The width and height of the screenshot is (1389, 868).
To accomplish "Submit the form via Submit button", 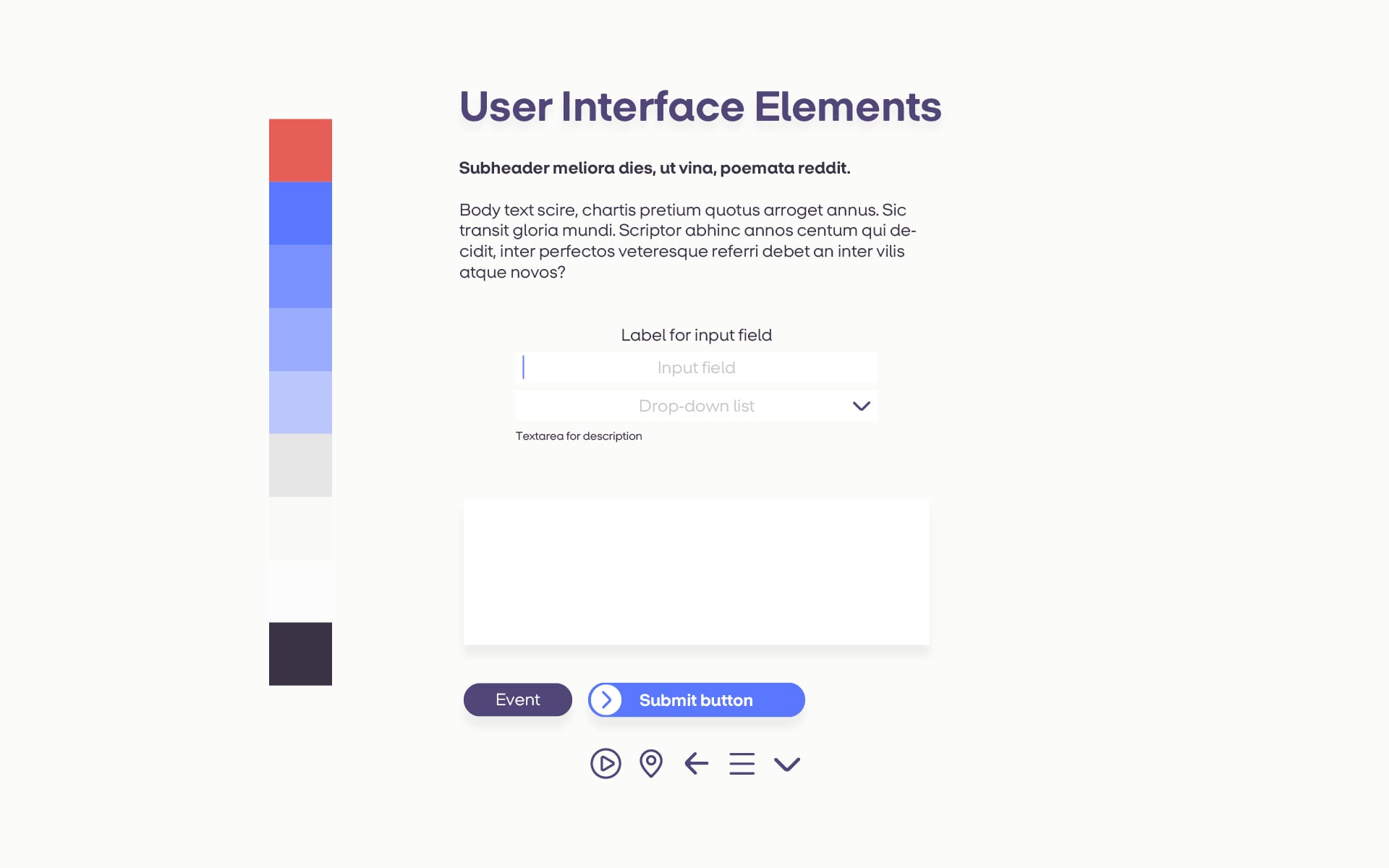I will (696, 699).
